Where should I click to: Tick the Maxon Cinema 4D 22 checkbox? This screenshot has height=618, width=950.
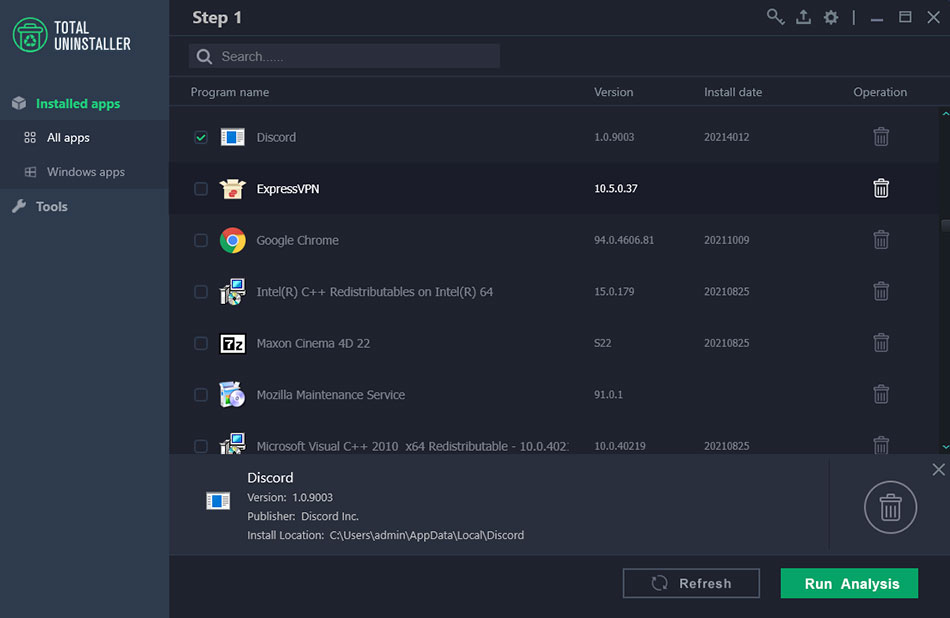tap(201, 343)
